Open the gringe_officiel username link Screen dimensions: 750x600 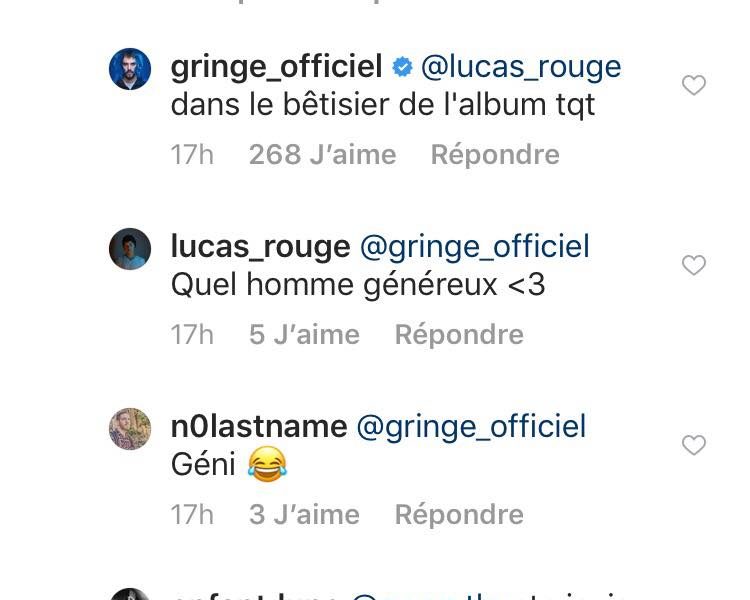click(276, 67)
